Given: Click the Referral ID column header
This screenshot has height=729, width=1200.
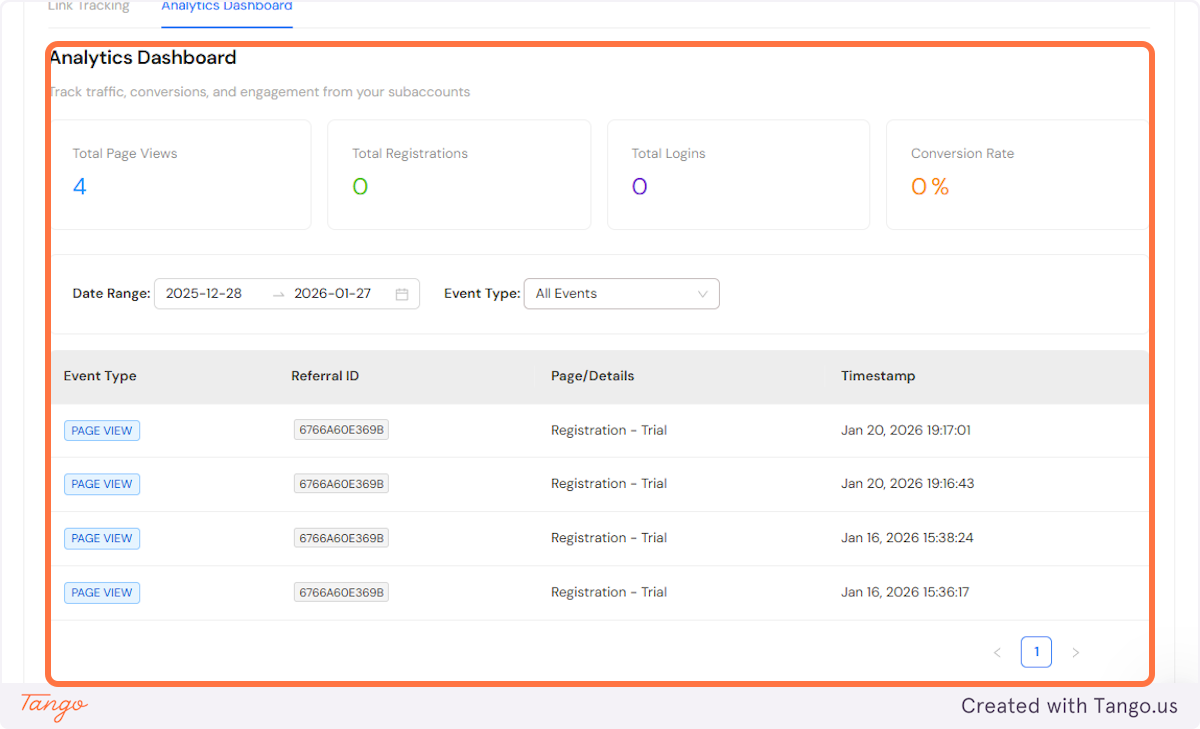Looking at the screenshot, I should pyautogui.click(x=325, y=376).
